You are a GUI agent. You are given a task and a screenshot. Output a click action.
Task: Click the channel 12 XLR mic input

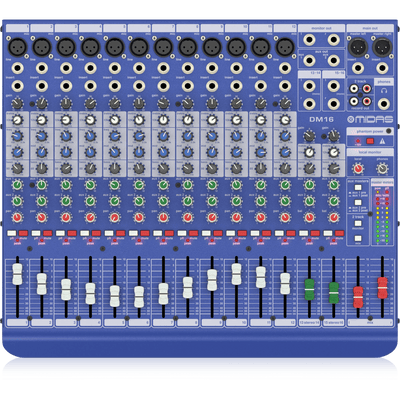(x=285, y=47)
